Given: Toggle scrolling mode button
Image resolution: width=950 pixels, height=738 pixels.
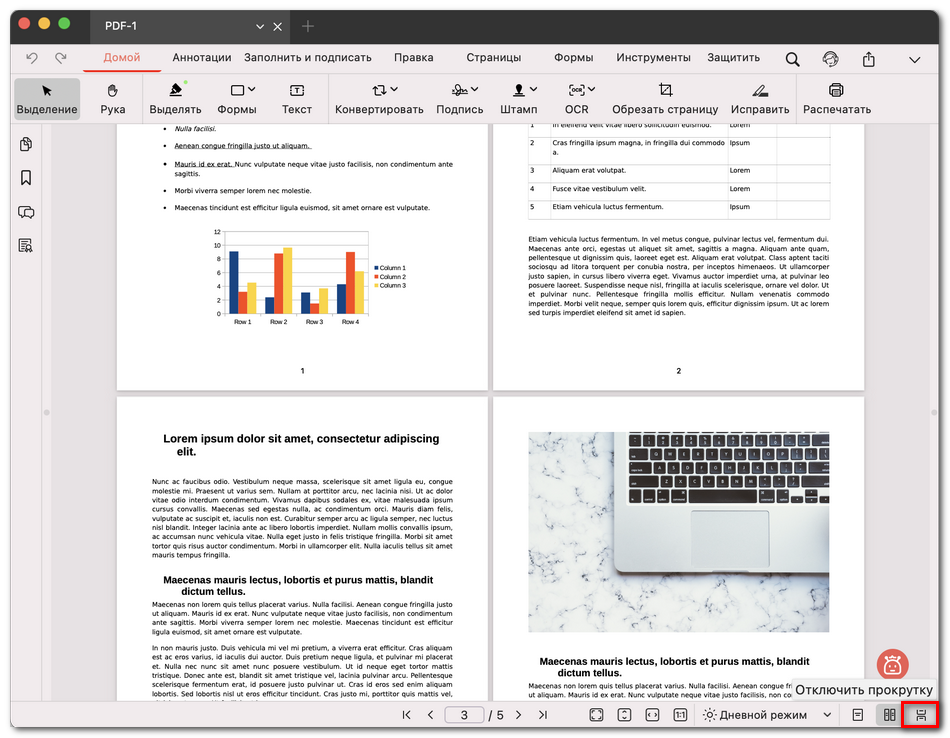Looking at the screenshot, I should point(920,715).
